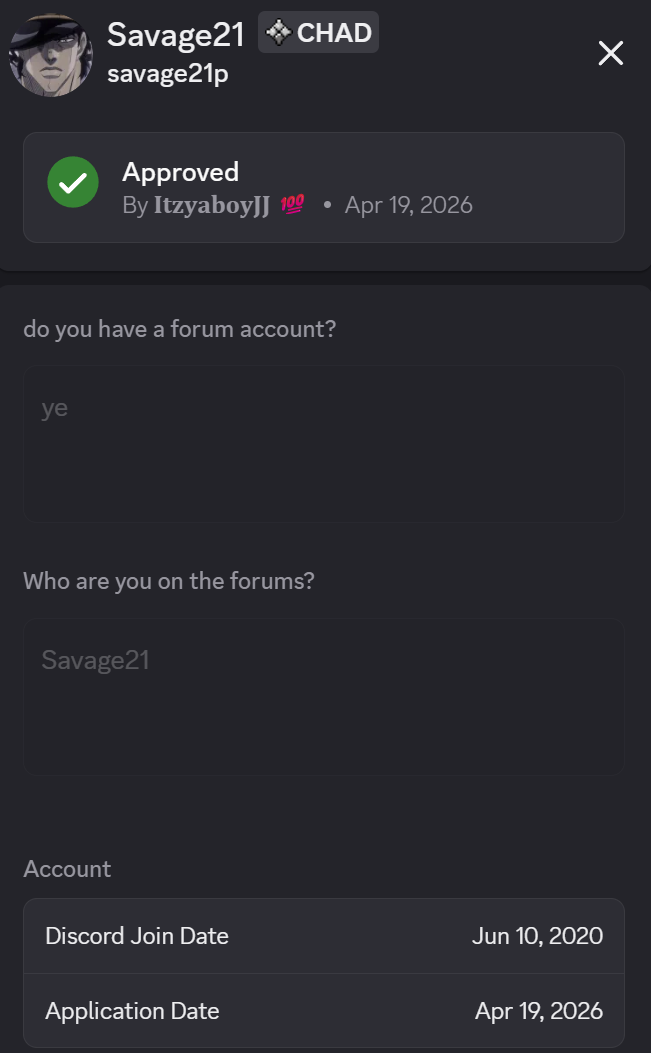
Task: Dismiss the application modal with the X
Action: [x=610, y=53]
